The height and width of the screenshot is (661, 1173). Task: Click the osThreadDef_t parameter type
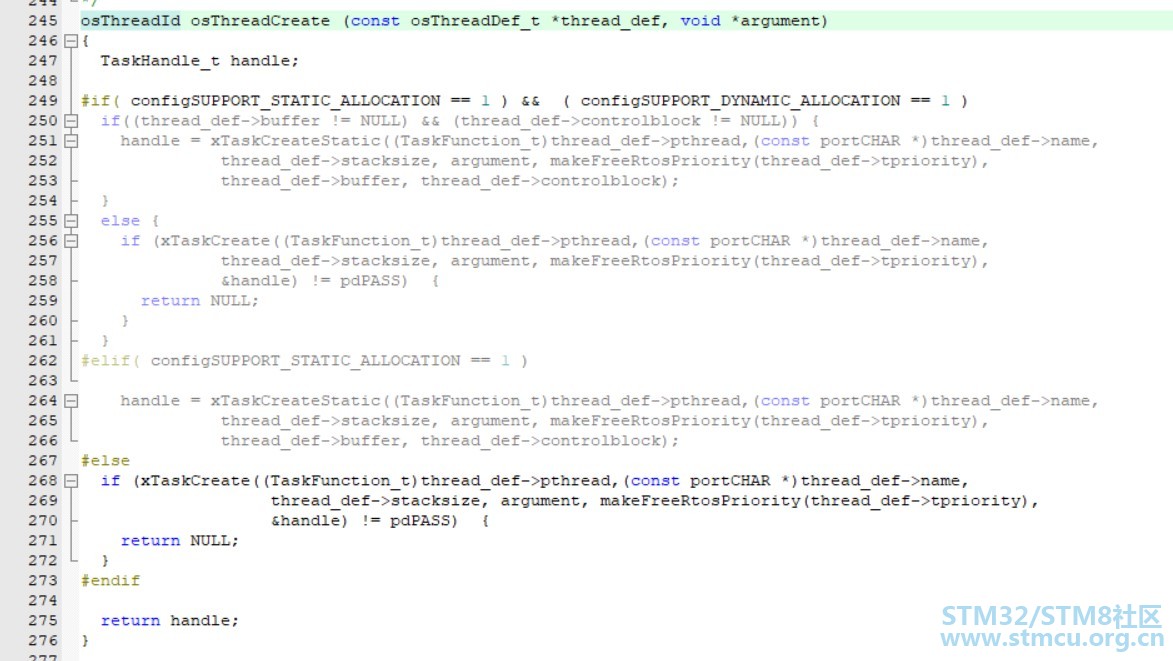coord(475,21)
